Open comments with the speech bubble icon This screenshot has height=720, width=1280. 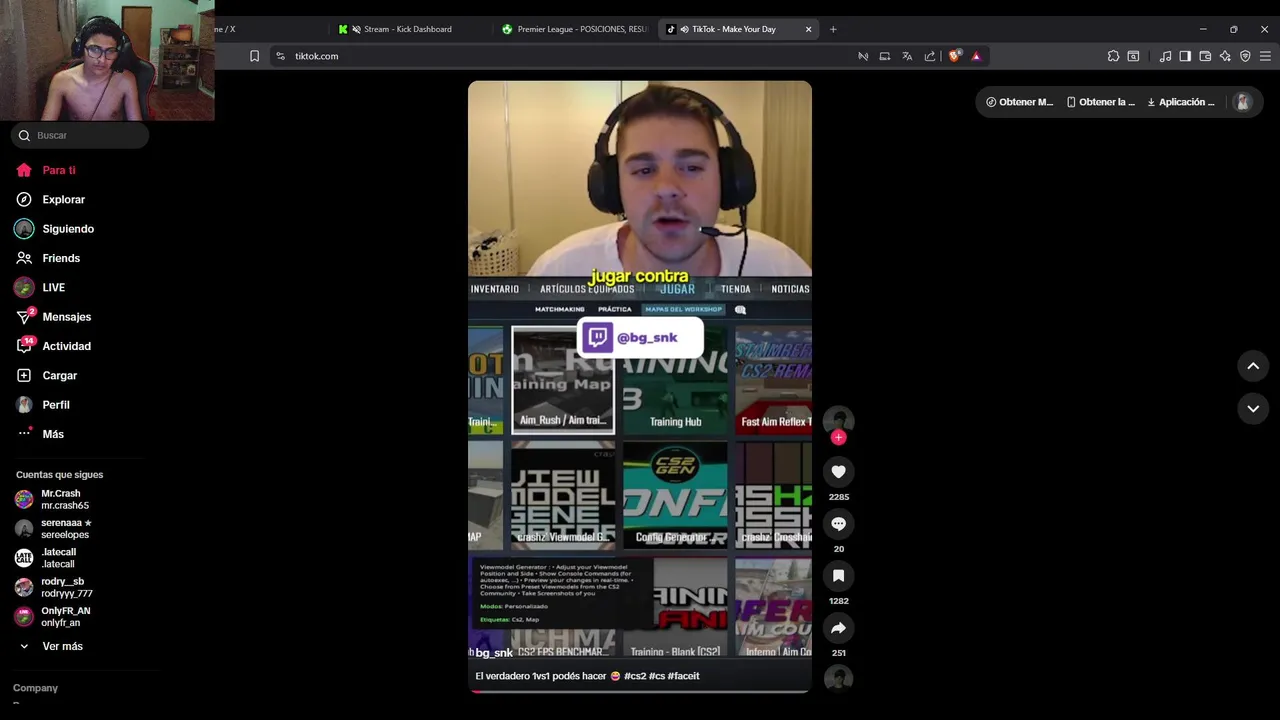click(838, 524)
